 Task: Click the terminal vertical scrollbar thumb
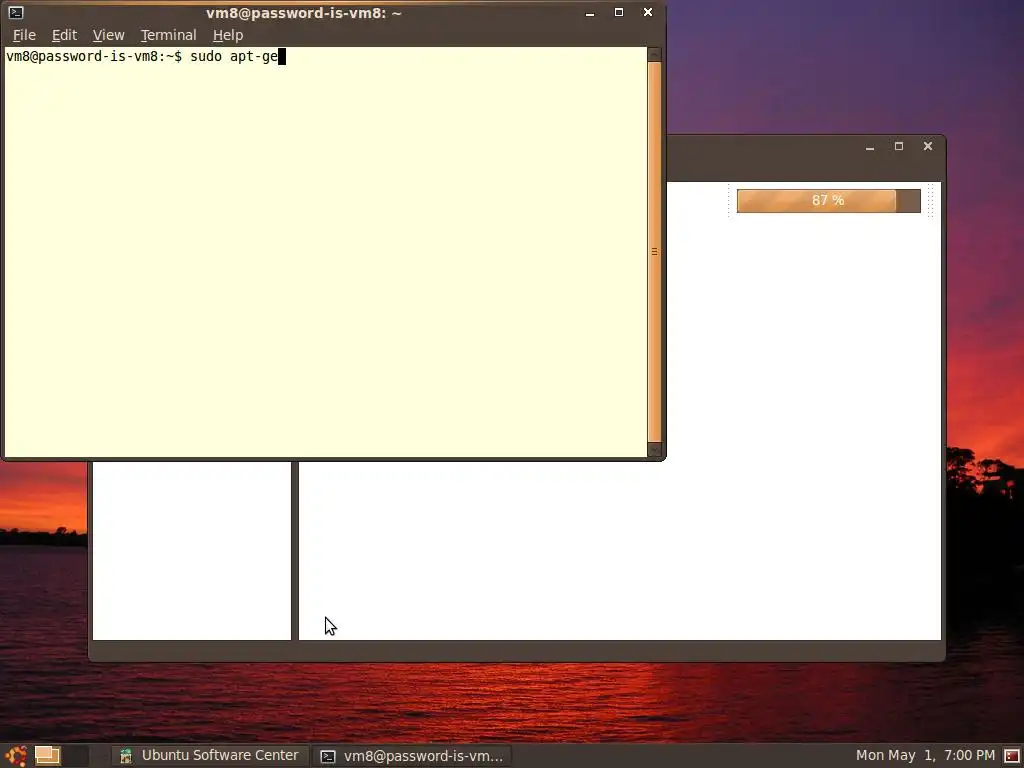click(654, 251)
